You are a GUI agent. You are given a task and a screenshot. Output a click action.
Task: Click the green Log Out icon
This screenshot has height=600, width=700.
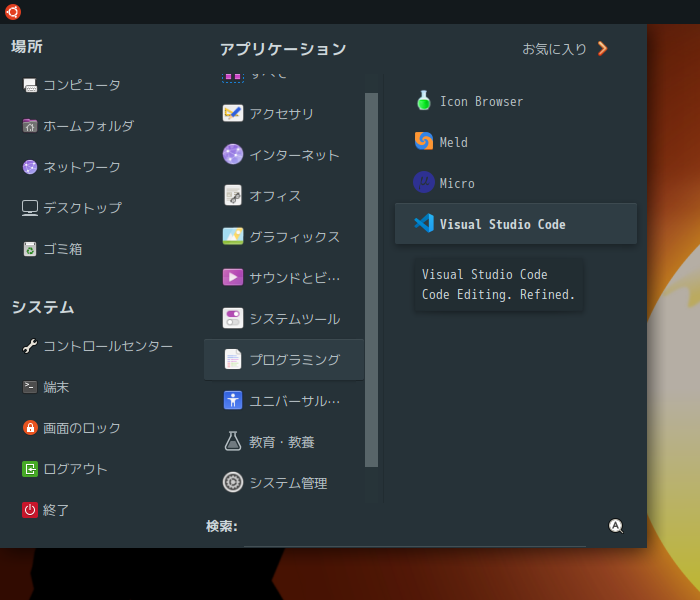[x=30, y=469]
